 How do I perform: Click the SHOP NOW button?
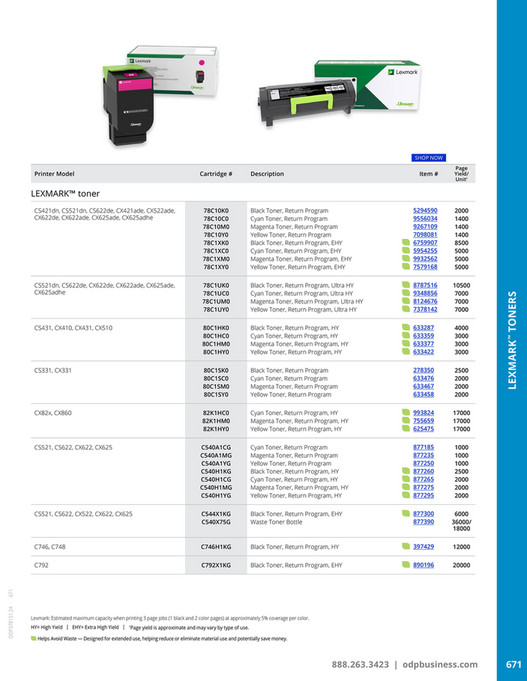pos(428,158)
